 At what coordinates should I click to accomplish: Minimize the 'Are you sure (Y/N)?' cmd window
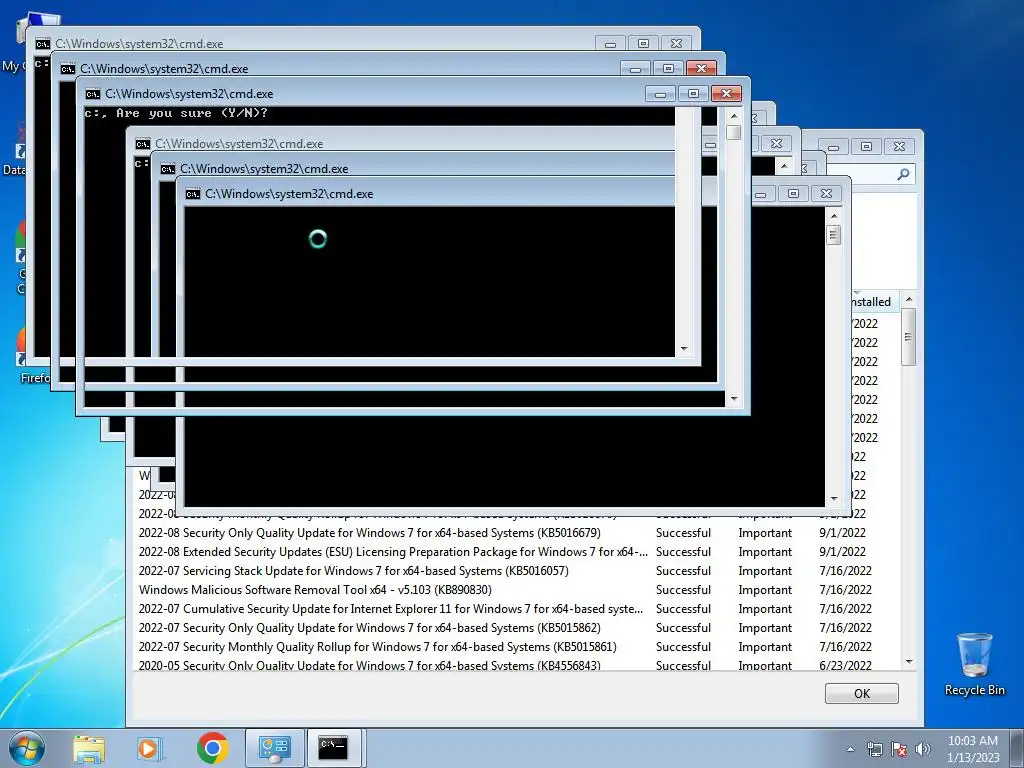click(x=660, y=93)
